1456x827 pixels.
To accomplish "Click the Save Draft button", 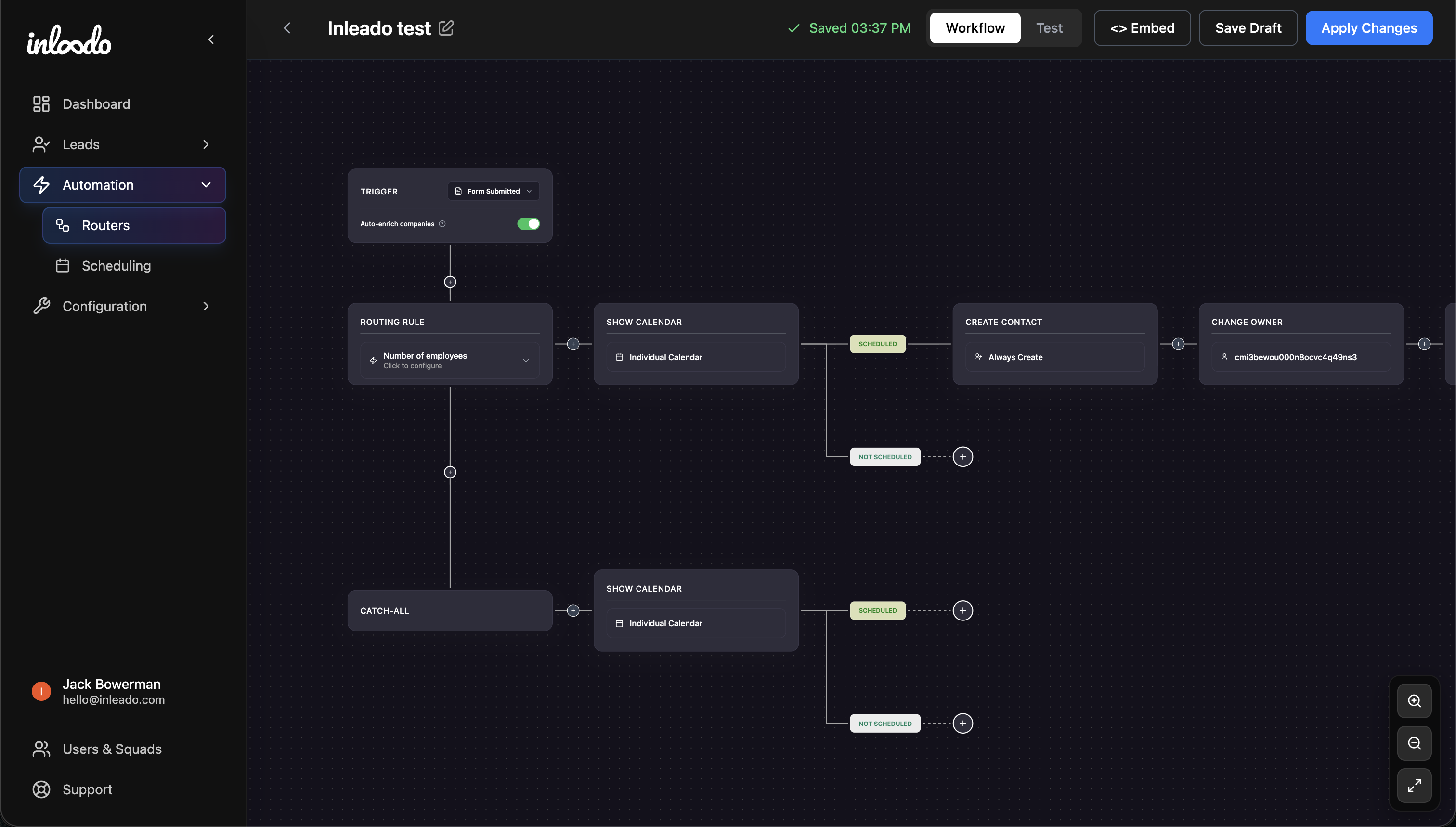I will (x=1248, y=27).
